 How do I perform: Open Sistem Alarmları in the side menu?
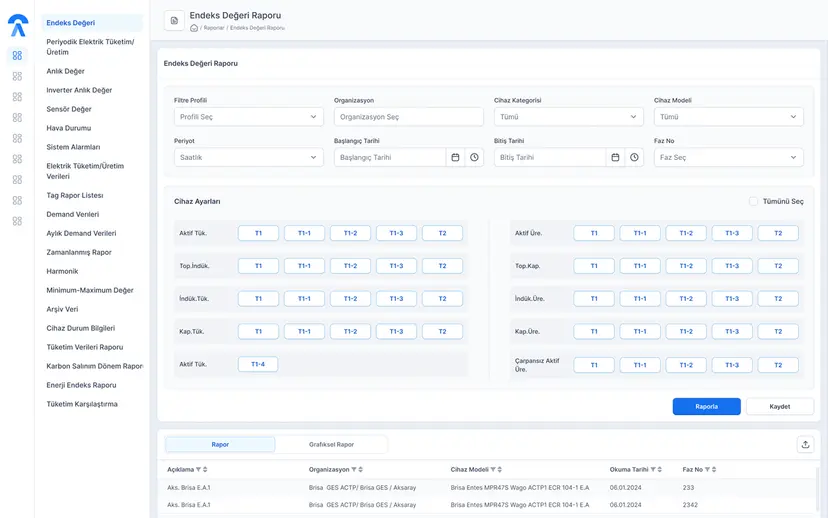73,147
